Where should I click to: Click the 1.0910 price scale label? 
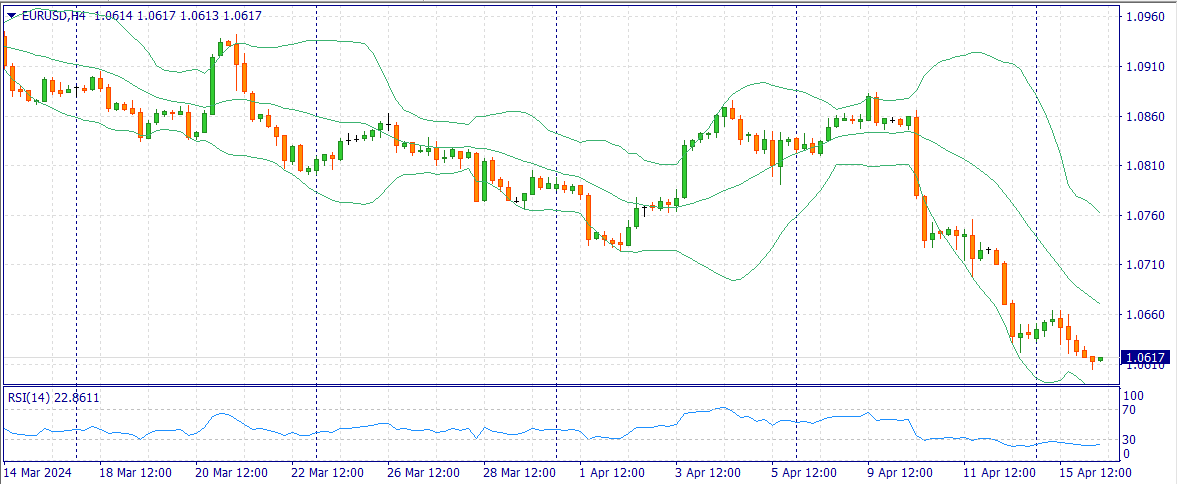[1144, 67]
